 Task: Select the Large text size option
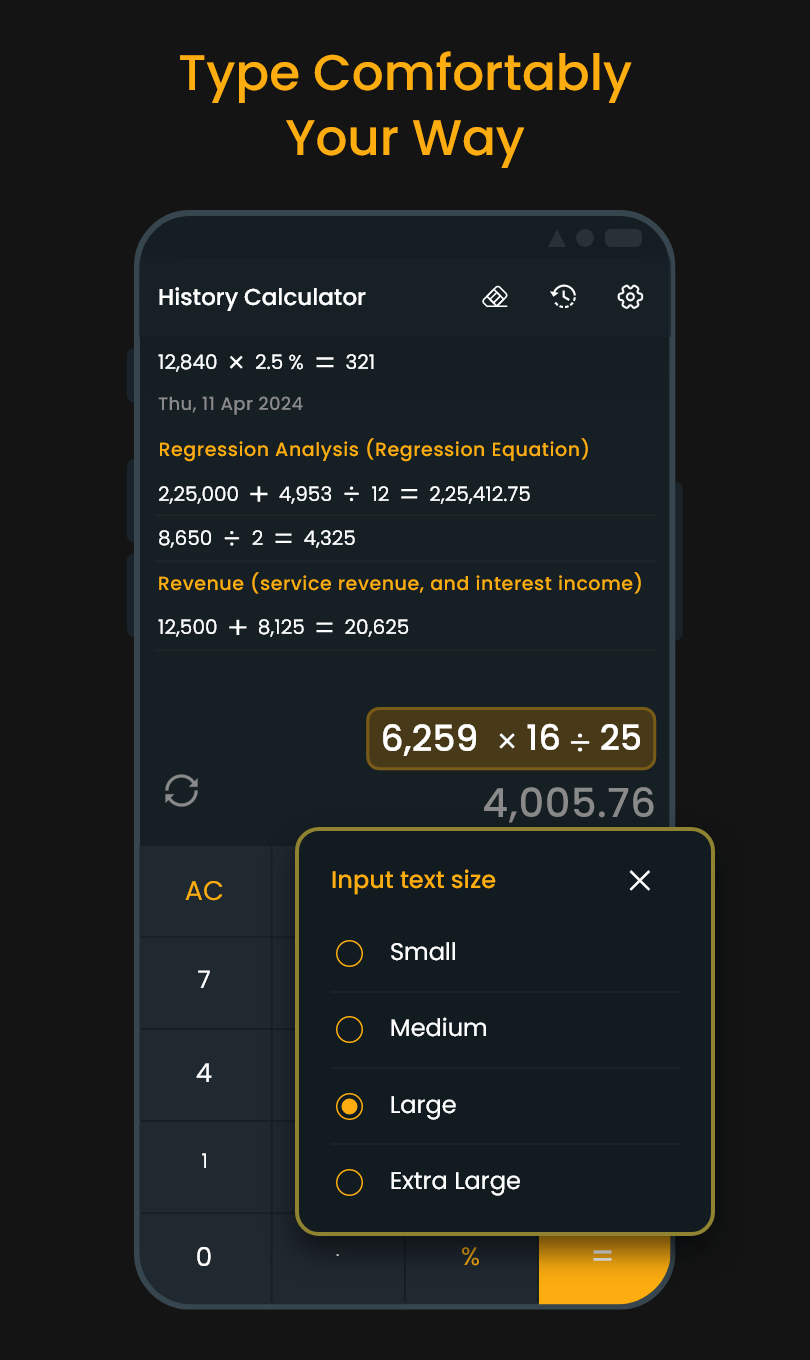[349, 1106]
